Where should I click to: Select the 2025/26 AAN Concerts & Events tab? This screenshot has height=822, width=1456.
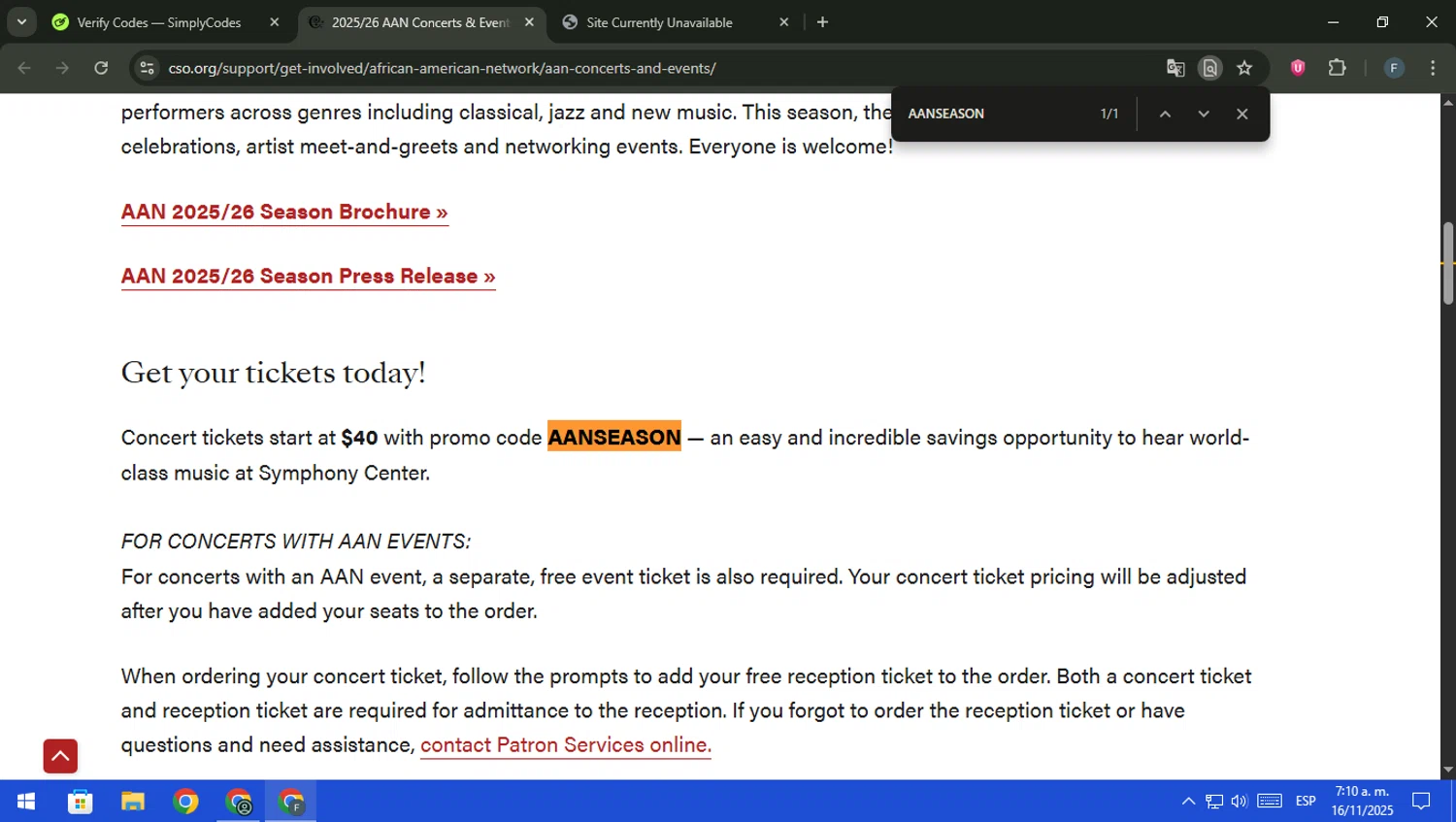[x=420, y=22]
